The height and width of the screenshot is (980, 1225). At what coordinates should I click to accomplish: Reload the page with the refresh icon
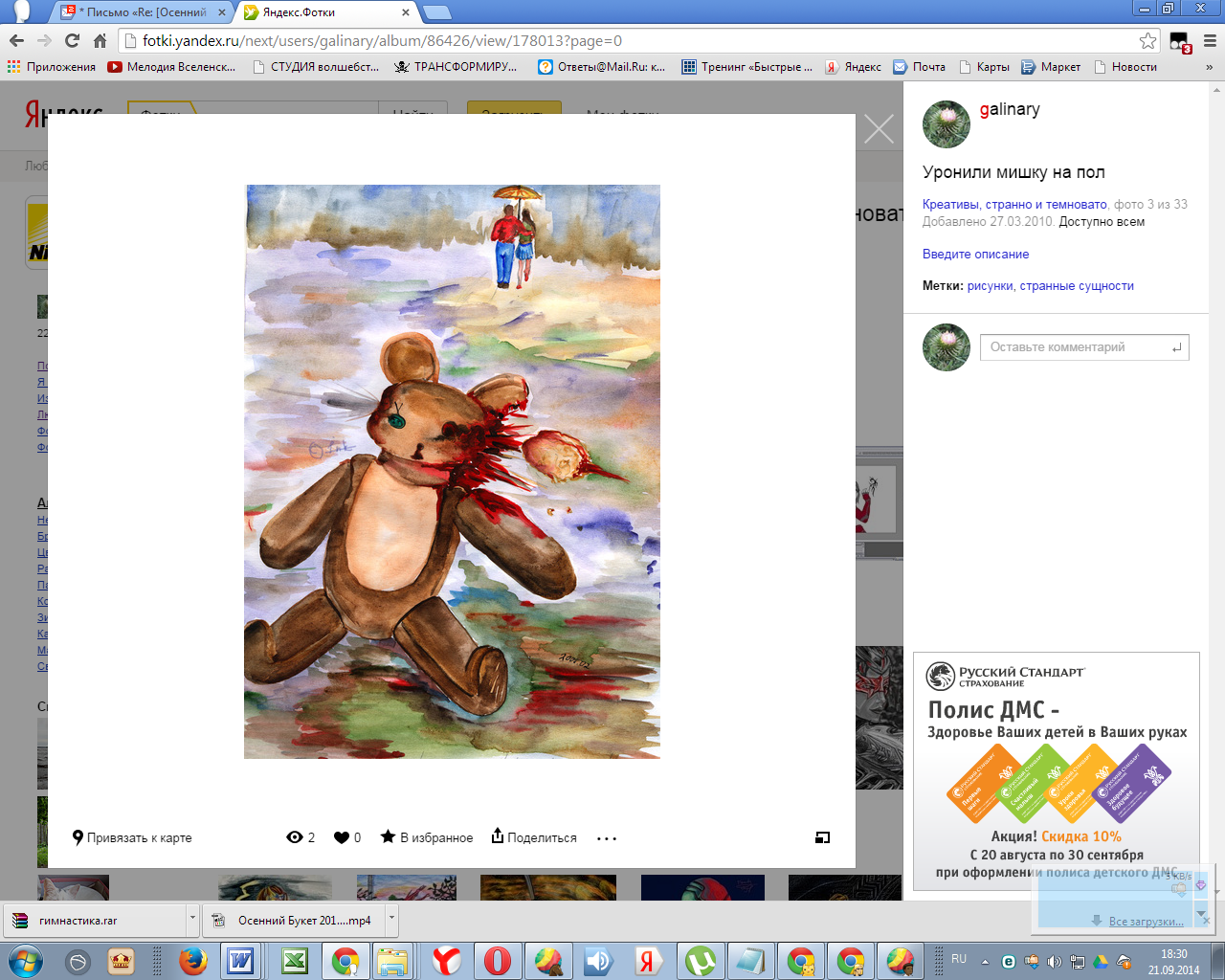click(72, 40)
